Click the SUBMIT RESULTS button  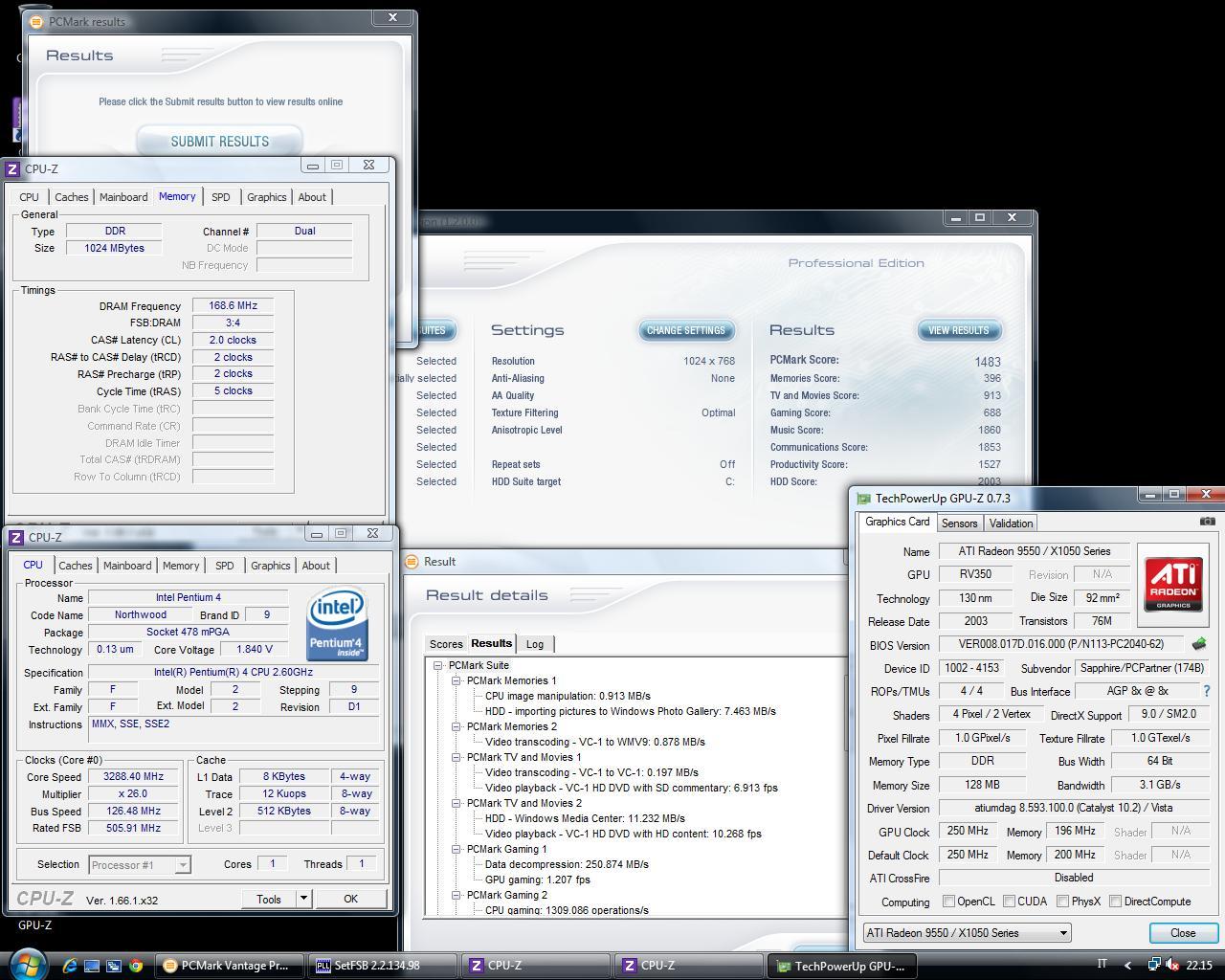click(x=220, y=142)
